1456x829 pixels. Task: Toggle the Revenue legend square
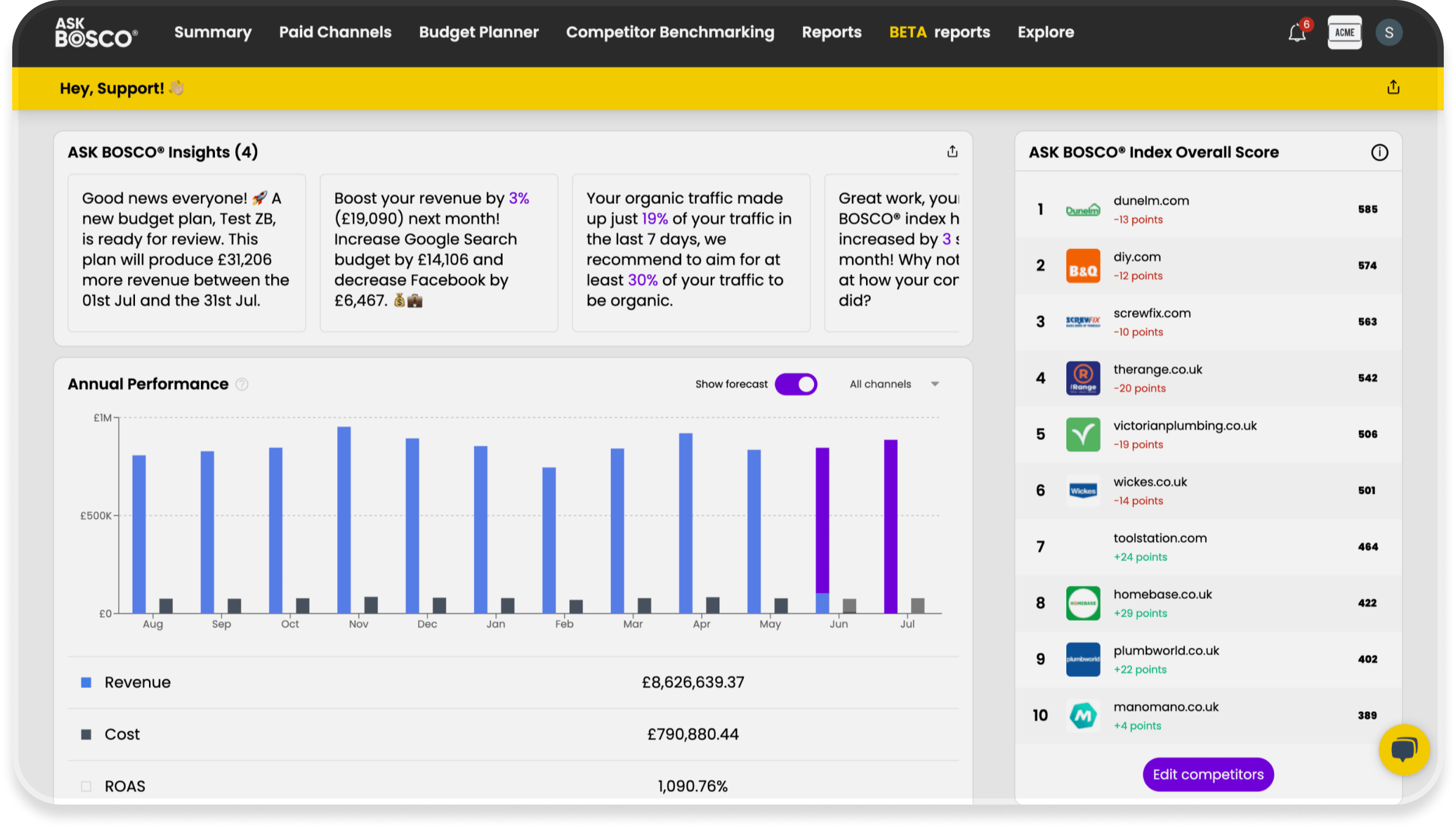86,682
